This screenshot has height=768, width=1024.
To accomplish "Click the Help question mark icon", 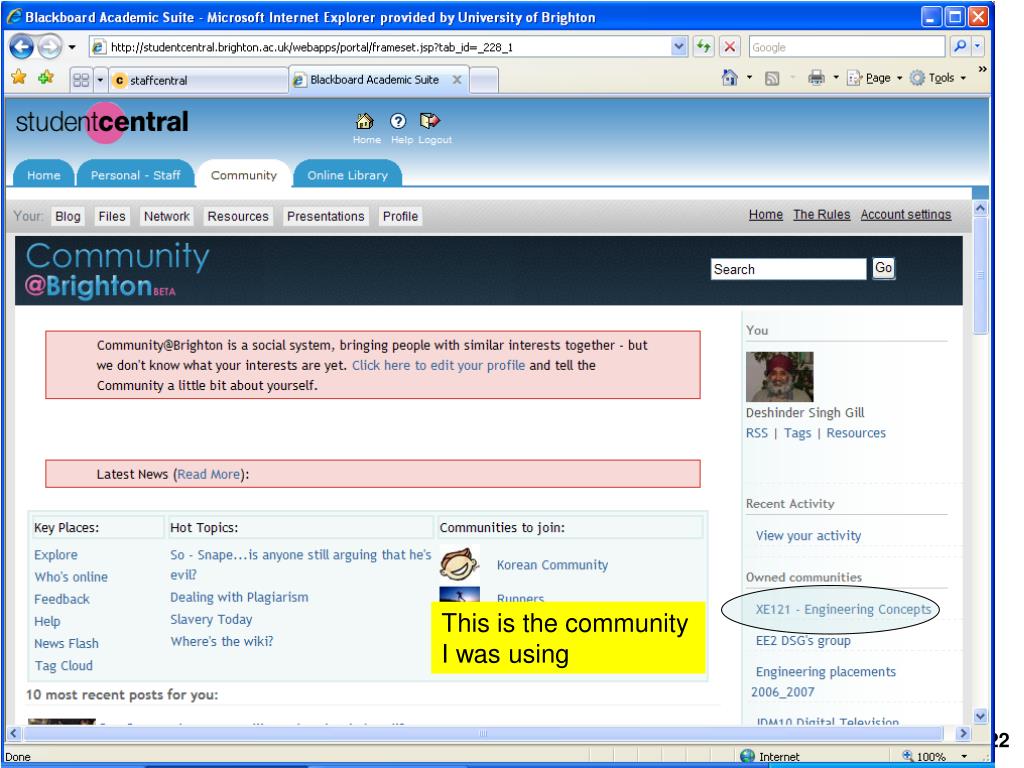I will click(x=398, y=121).
